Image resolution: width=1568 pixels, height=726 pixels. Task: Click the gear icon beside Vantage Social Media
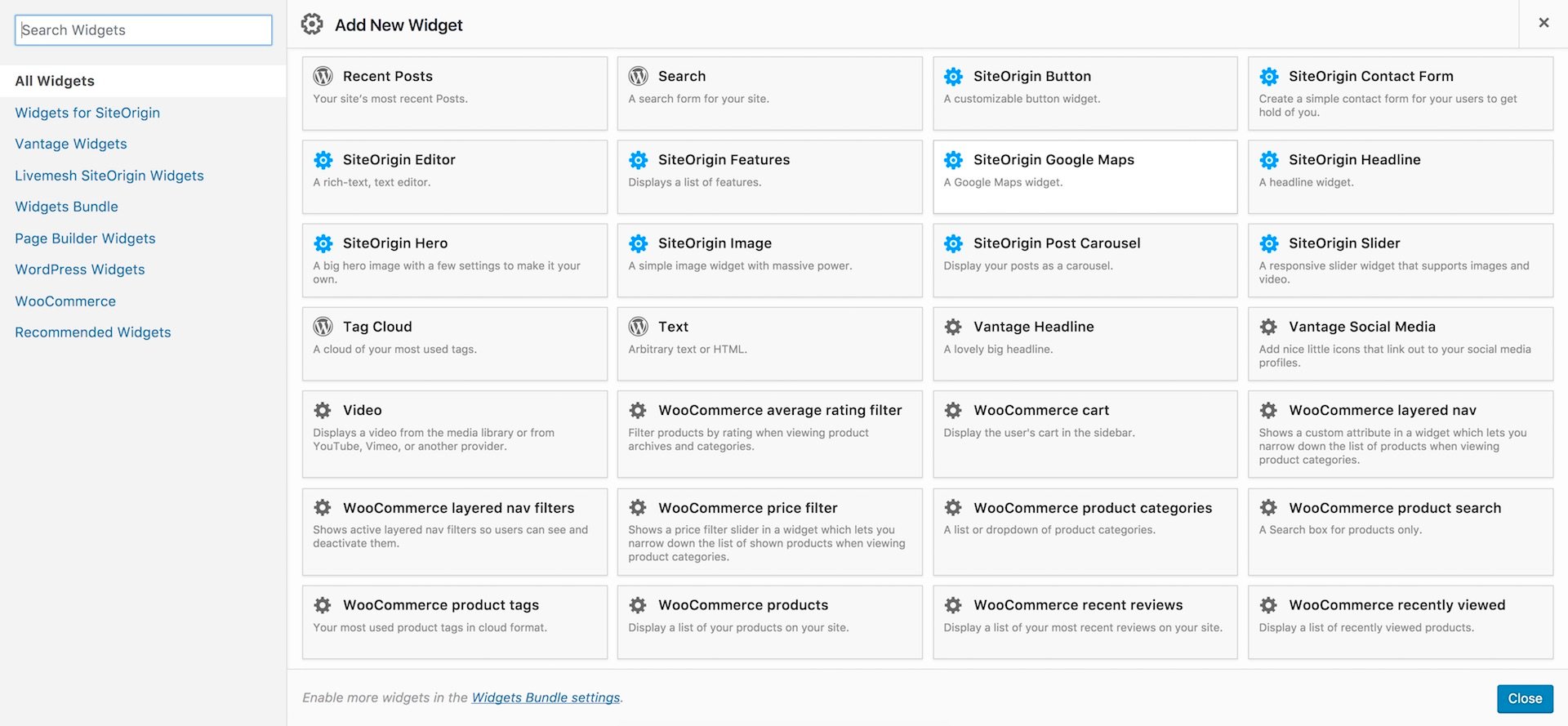coord(1268,327)
